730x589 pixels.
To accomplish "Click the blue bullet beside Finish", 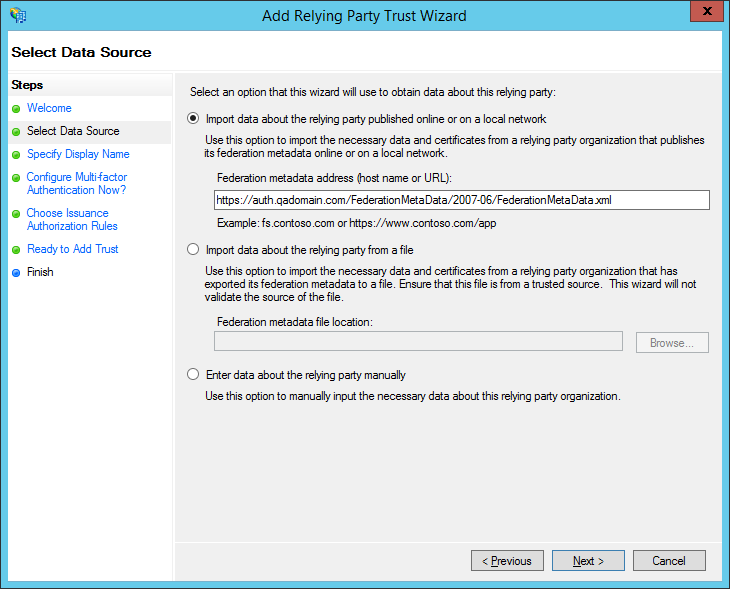I will point(16,273).
